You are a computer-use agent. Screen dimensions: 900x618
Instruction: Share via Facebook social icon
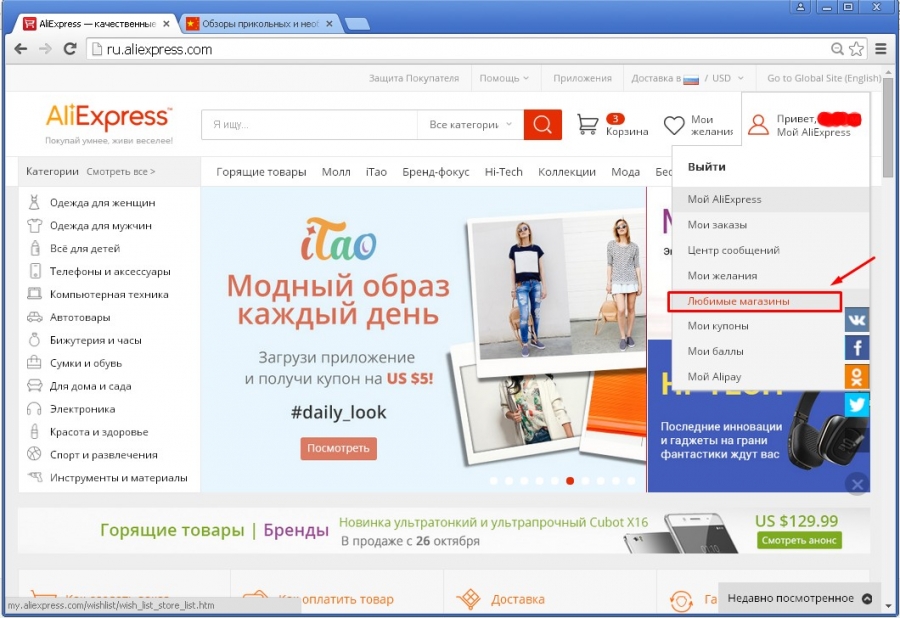click(x=857, y=348)
